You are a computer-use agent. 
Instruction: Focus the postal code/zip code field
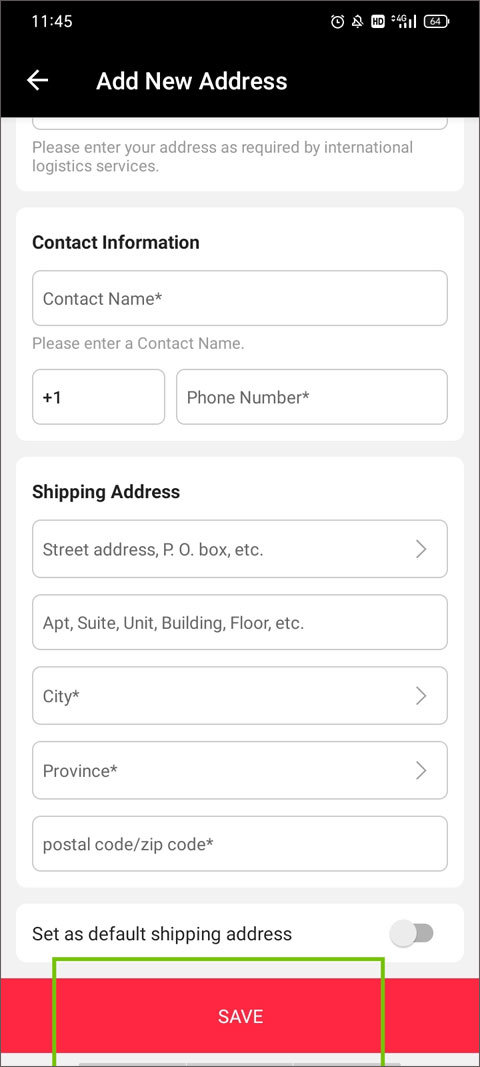(x=240, y=844)
